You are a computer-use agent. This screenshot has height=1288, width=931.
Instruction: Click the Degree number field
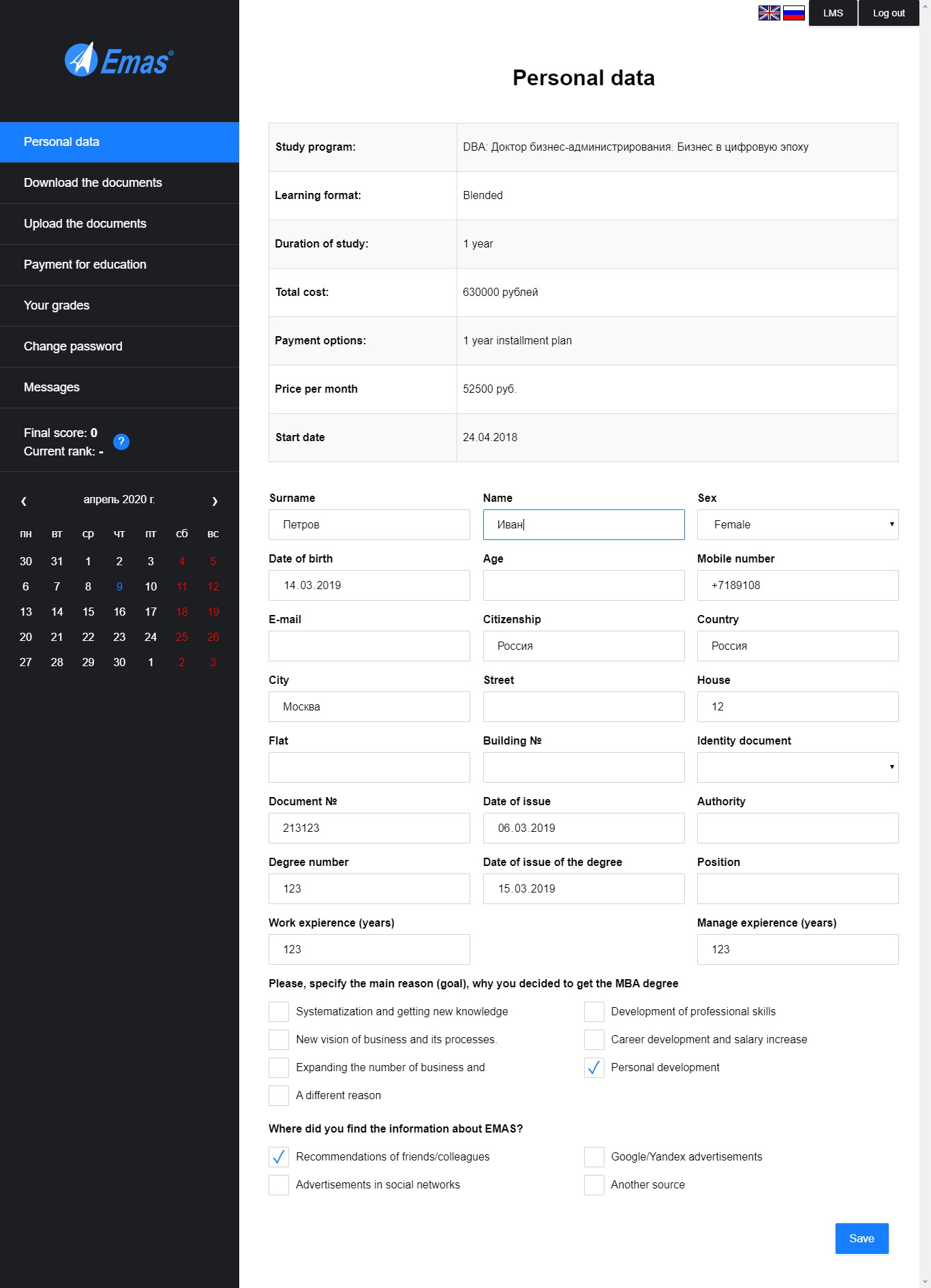[x=369, y=888]
